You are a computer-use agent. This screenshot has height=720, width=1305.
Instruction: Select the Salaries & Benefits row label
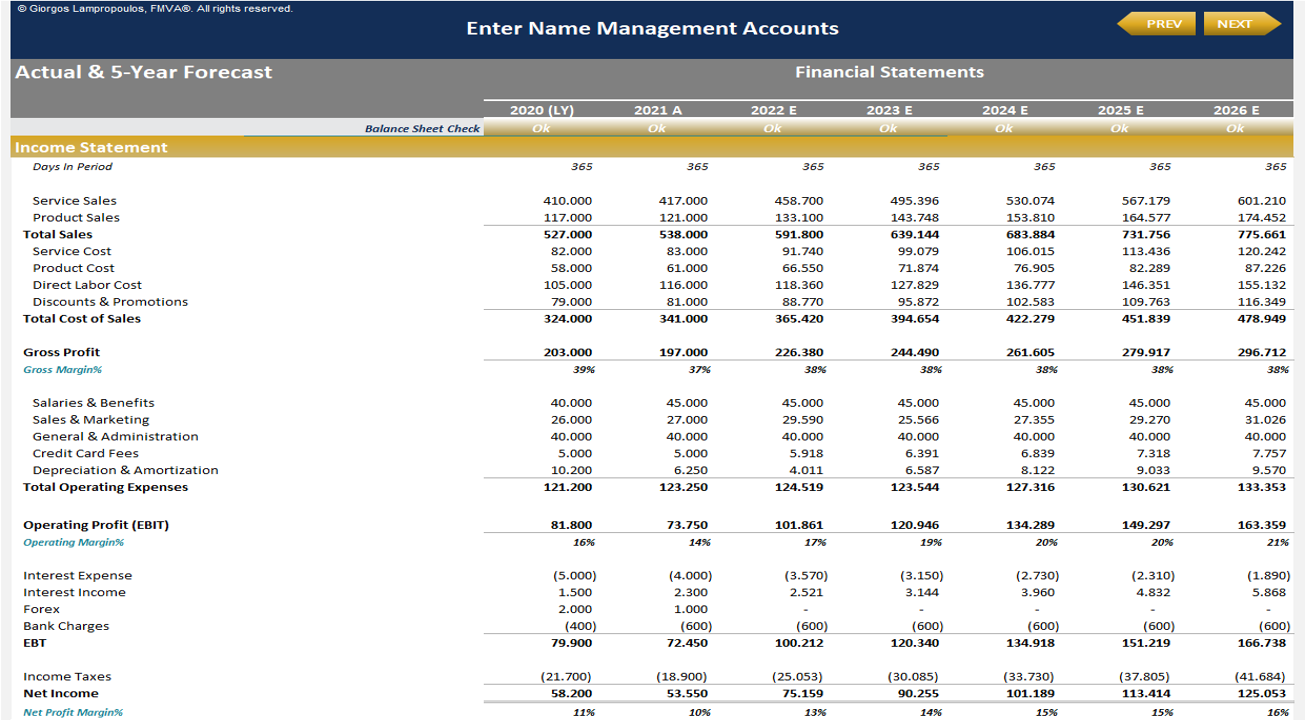[x=93, y=403]
